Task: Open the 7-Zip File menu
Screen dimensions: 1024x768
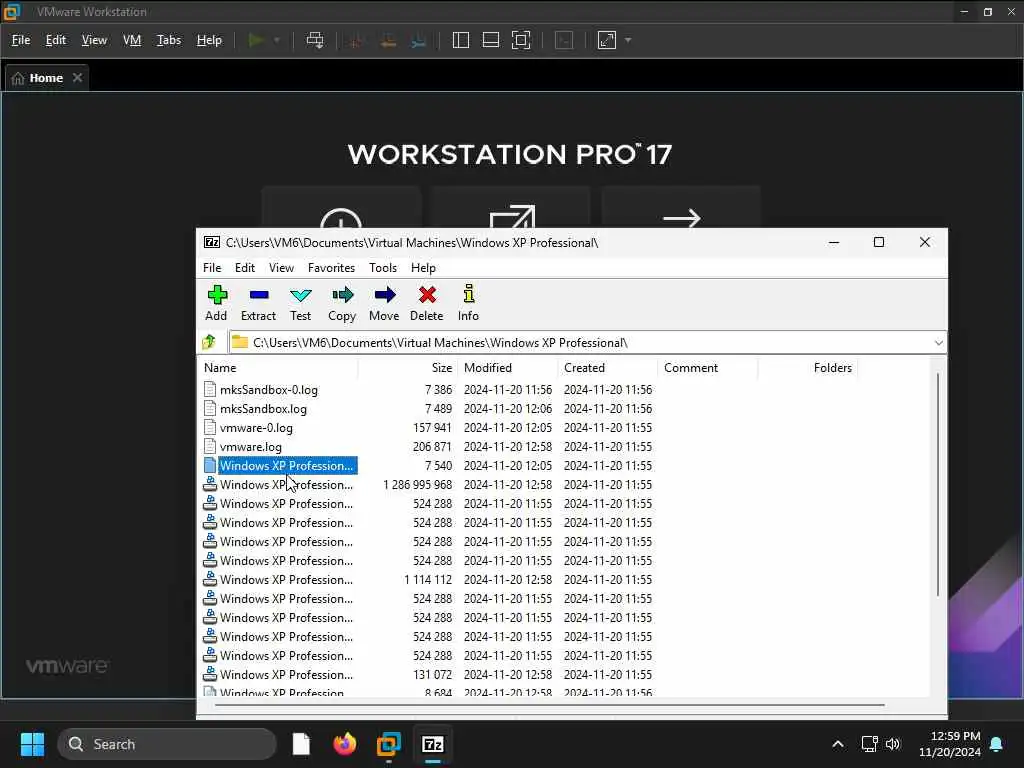Action: pos(212,268)
